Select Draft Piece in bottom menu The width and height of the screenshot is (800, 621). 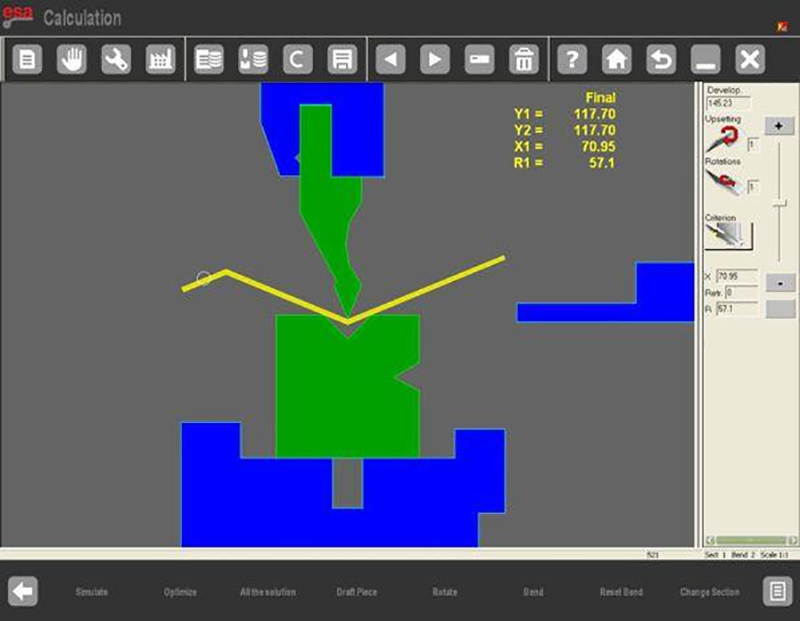(356, 592)
